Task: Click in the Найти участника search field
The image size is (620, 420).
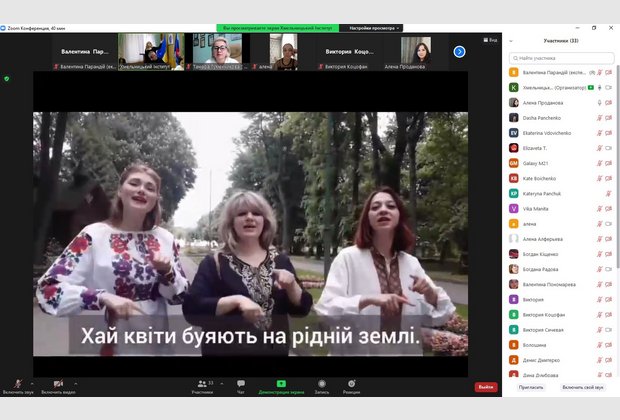Action: coord(562,59)
